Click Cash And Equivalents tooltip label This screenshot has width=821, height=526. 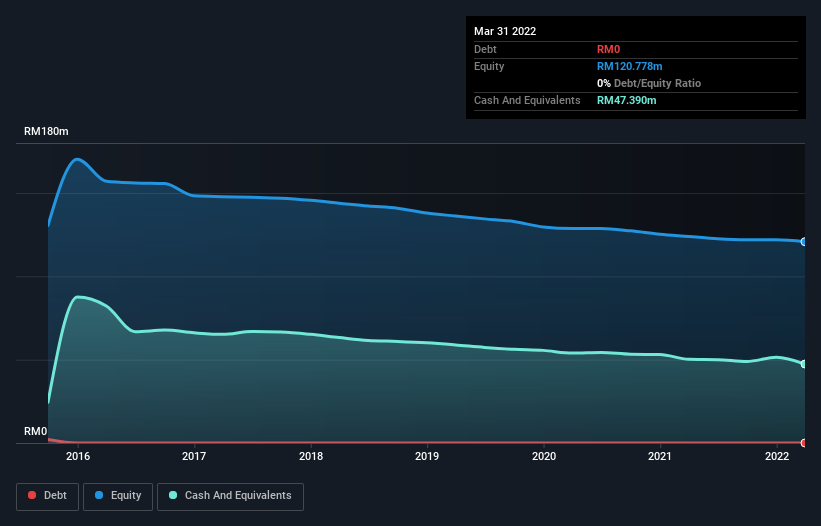(527, 100)
